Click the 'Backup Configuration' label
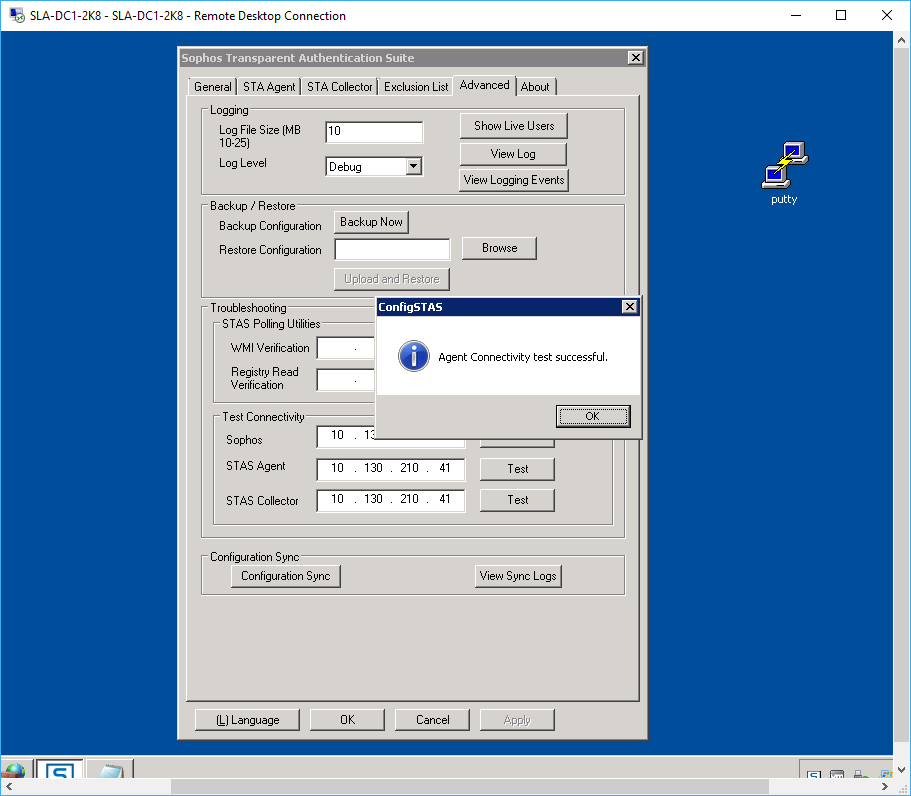Image resolution: width=911 pixels, height=796 pixels. [x=270, y=226]
